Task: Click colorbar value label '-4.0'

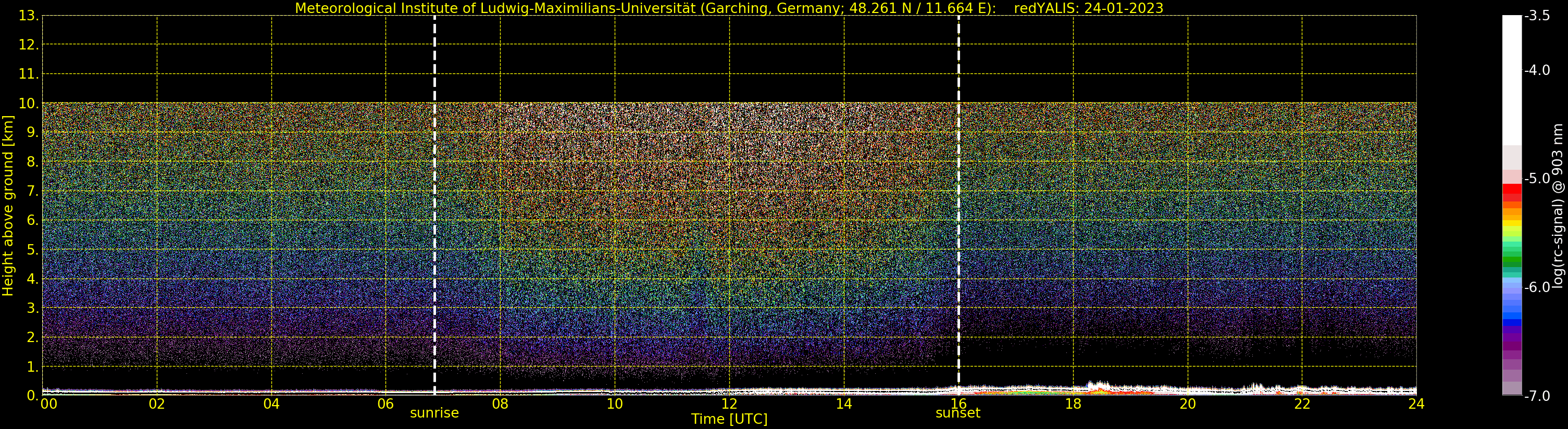Action: coord(1537,70)
